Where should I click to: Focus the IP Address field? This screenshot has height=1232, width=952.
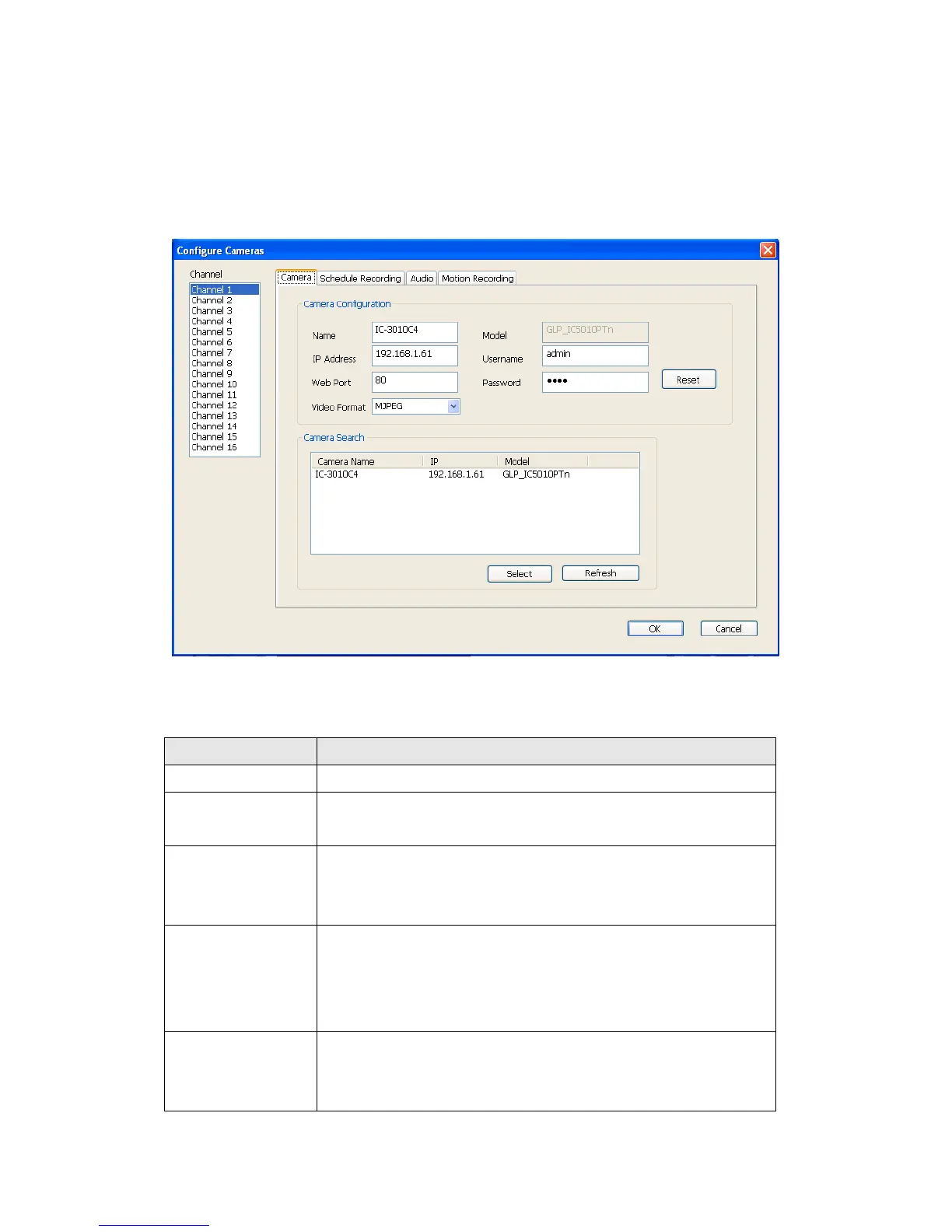coord(415,355)
